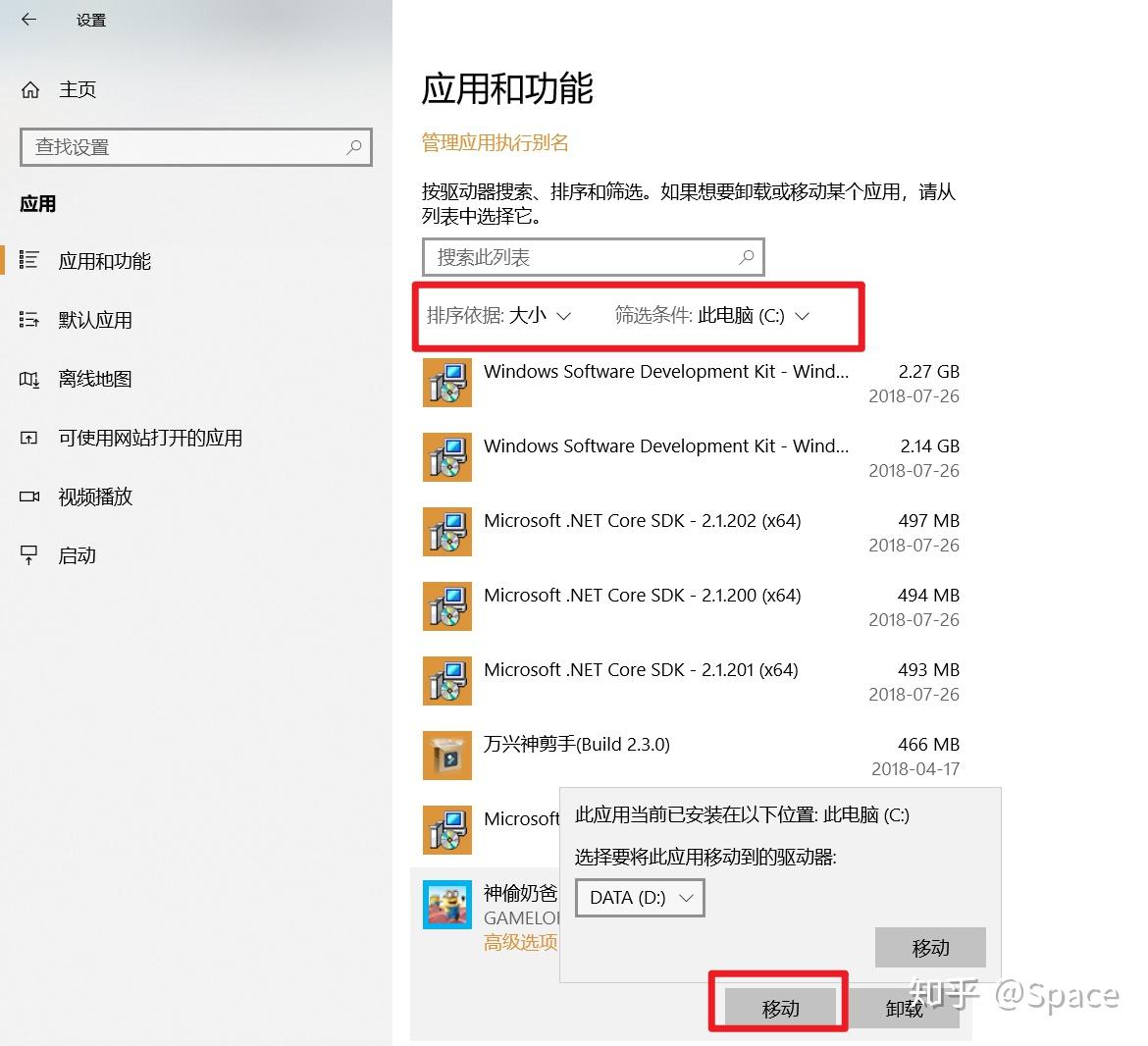Screen dimensions: 1148x1046
Task: Click icon of the 2.14 GB Windows SDK
Action: [x=447, y=456]
